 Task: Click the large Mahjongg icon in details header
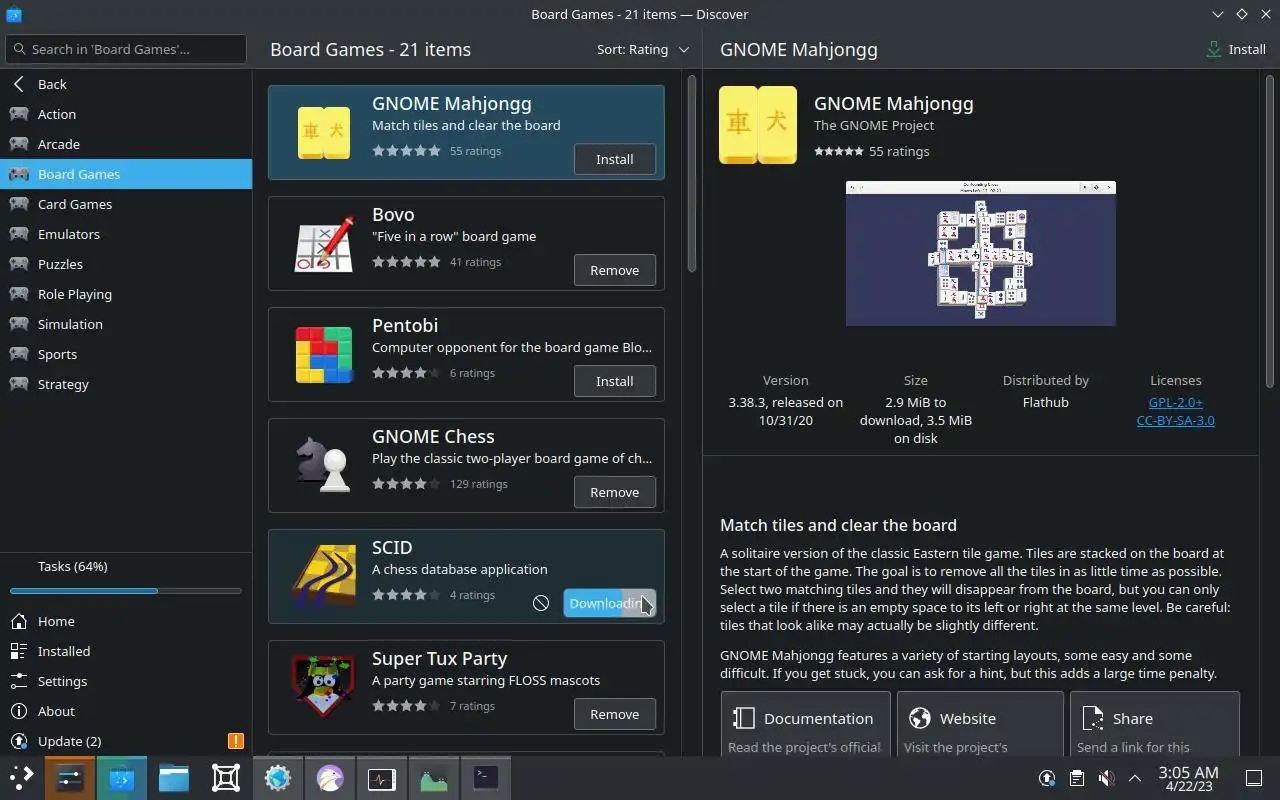758,125
